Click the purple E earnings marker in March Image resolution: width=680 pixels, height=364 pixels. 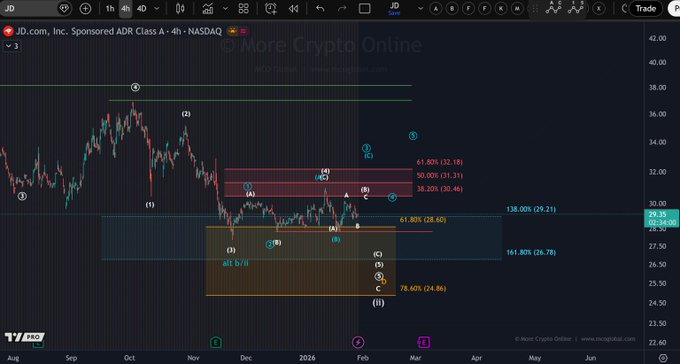click(x=424, y=342)
